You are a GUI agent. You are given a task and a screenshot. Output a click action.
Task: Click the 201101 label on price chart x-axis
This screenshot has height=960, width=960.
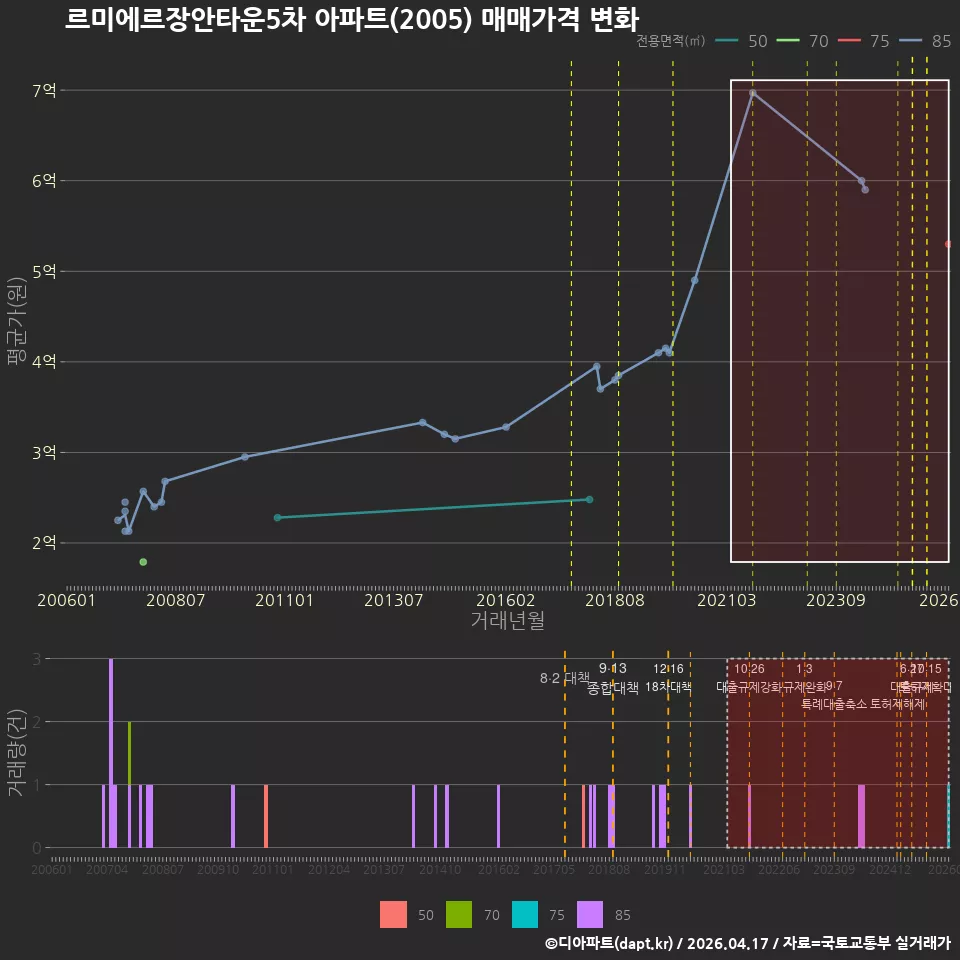point(284,600)
